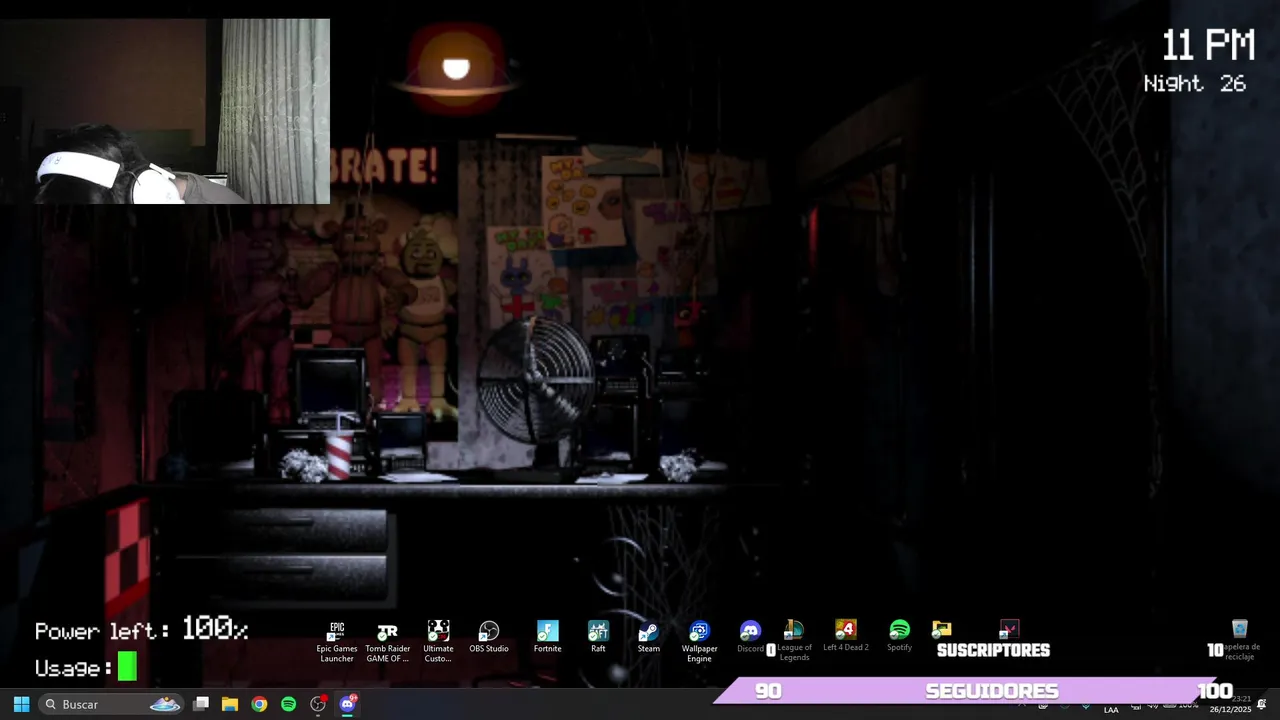Open the OBS Studio desktop shortcut
Screen dimensions: 1280x720
point(489,637)
